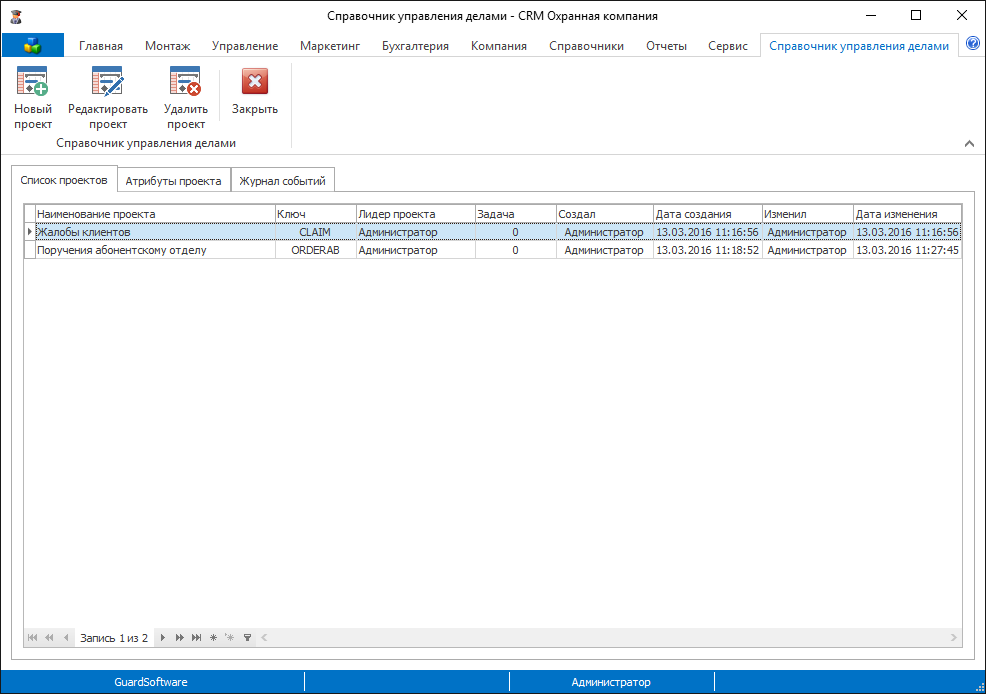The height and width of the screenshot is (694, 986).
Task: Switch to the Бухгалтерия ribbon tab
Action: (415, 46)
